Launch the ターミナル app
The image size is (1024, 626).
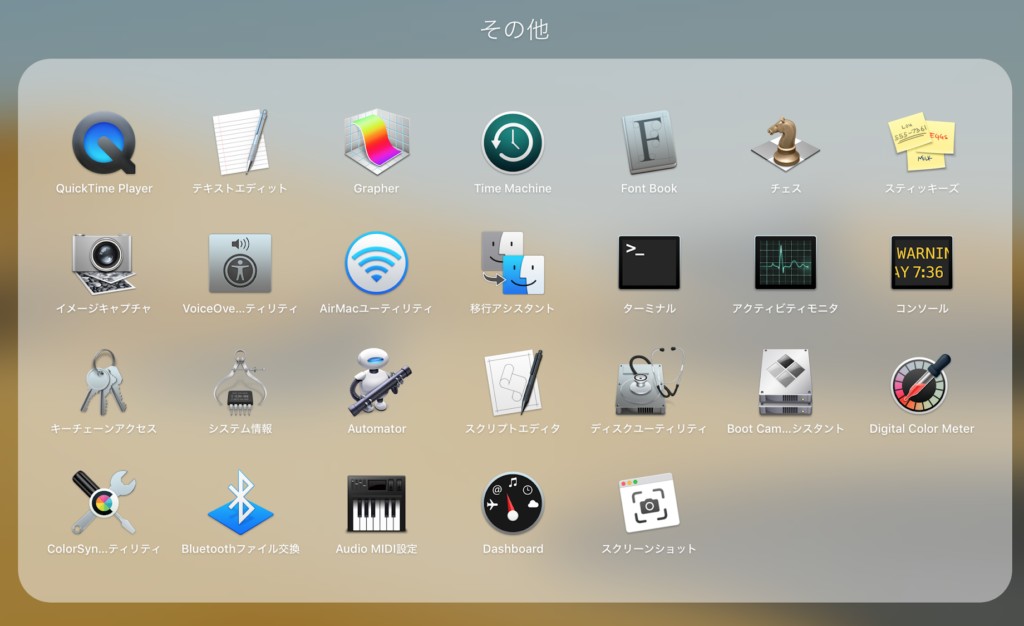point(649,263)
